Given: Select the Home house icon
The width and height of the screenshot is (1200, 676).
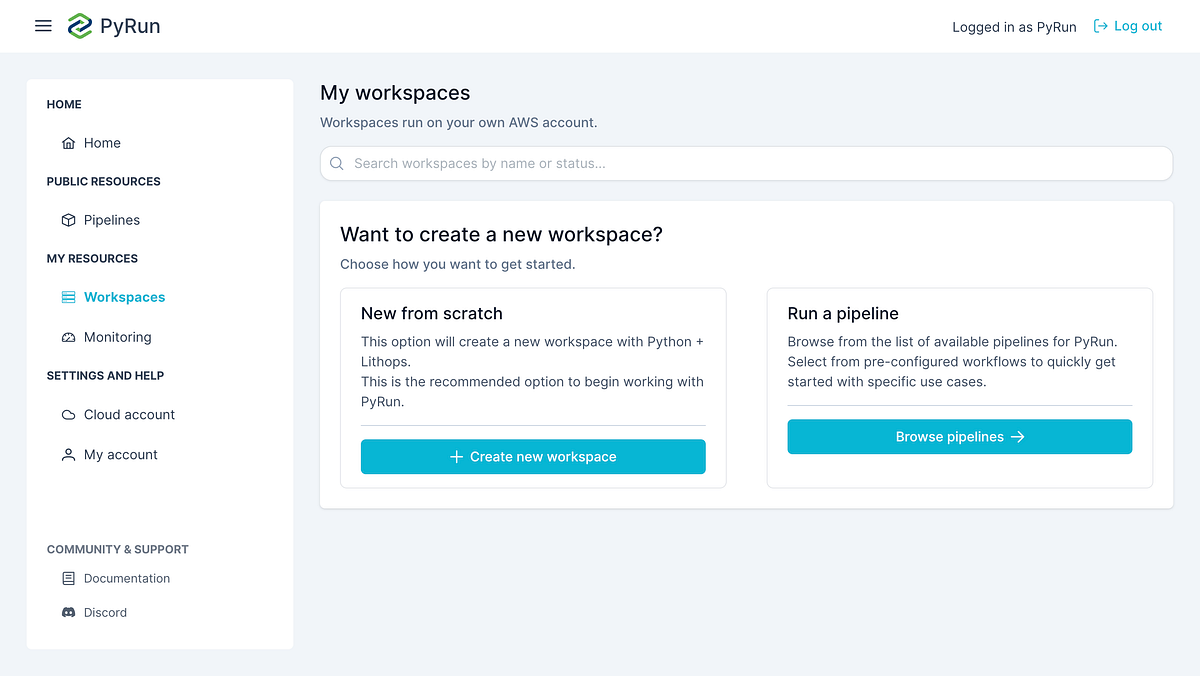Looking at the screenshot, I should tap(68, 142).
